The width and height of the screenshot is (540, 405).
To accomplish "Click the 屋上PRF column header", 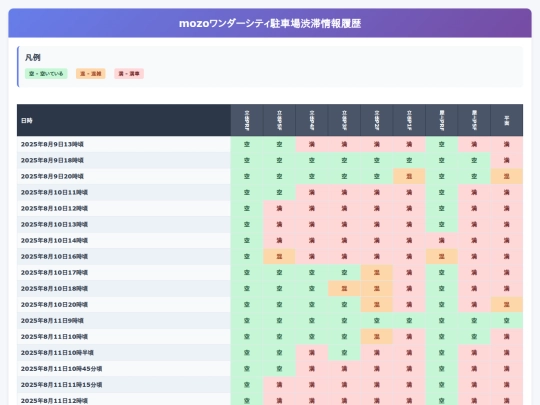I will (442, 120).
